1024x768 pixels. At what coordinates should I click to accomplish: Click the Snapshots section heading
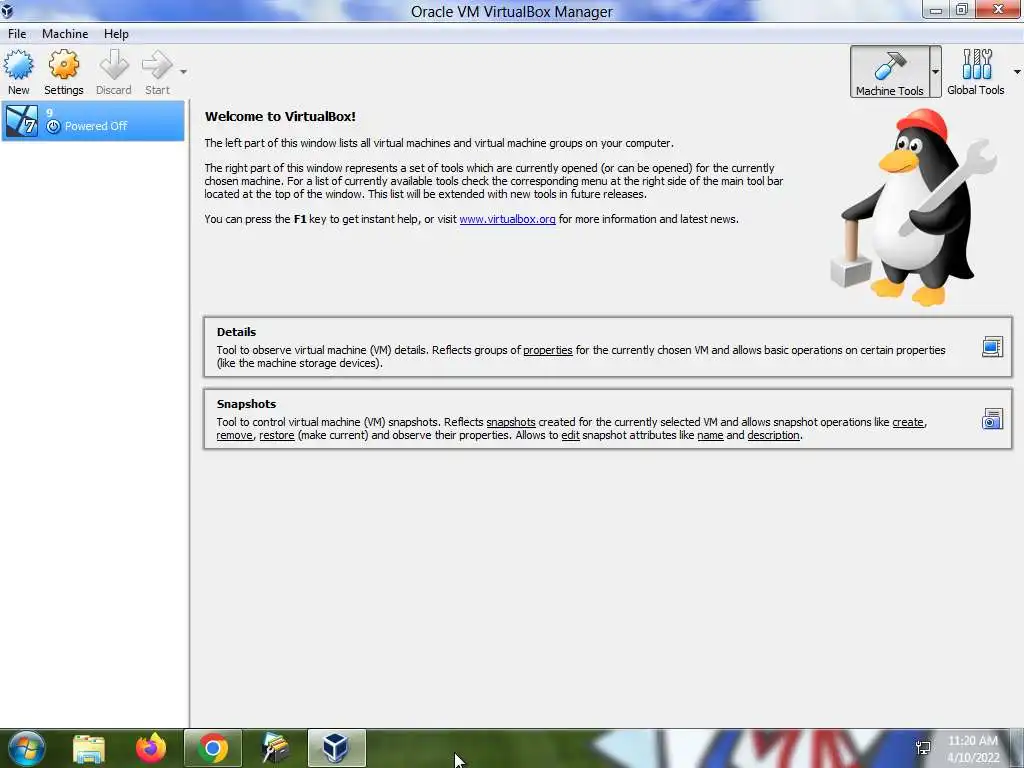coord(246,404)
